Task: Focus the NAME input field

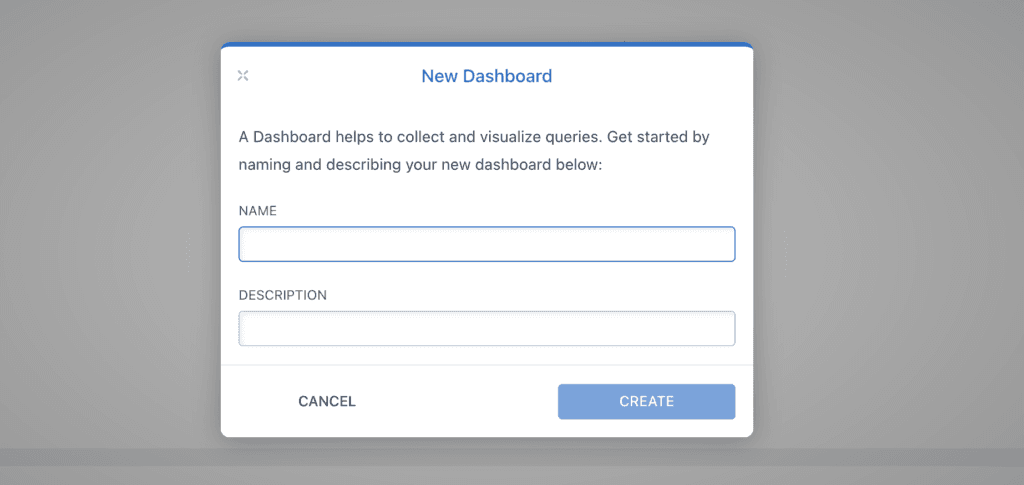Action: [487, 244]
